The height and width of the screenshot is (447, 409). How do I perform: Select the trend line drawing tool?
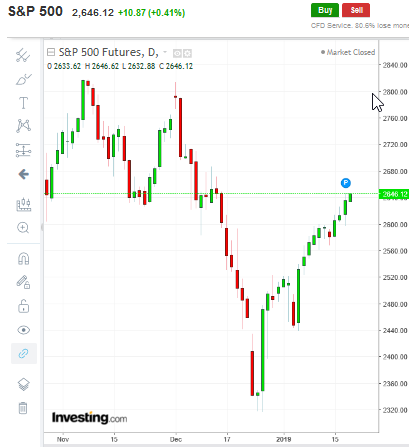coord(23,55)
